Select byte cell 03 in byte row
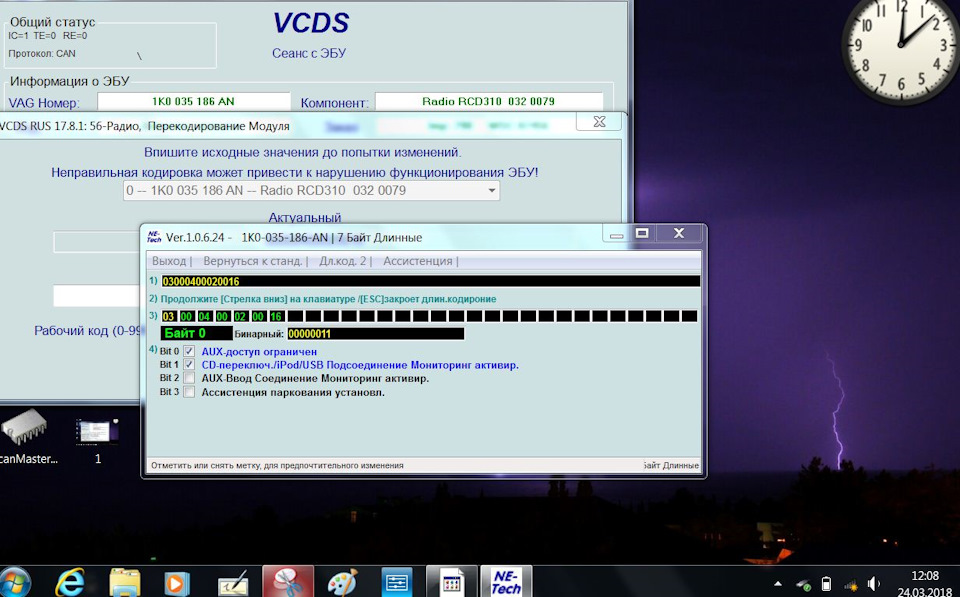960x597 pixels. coord(169,317)
